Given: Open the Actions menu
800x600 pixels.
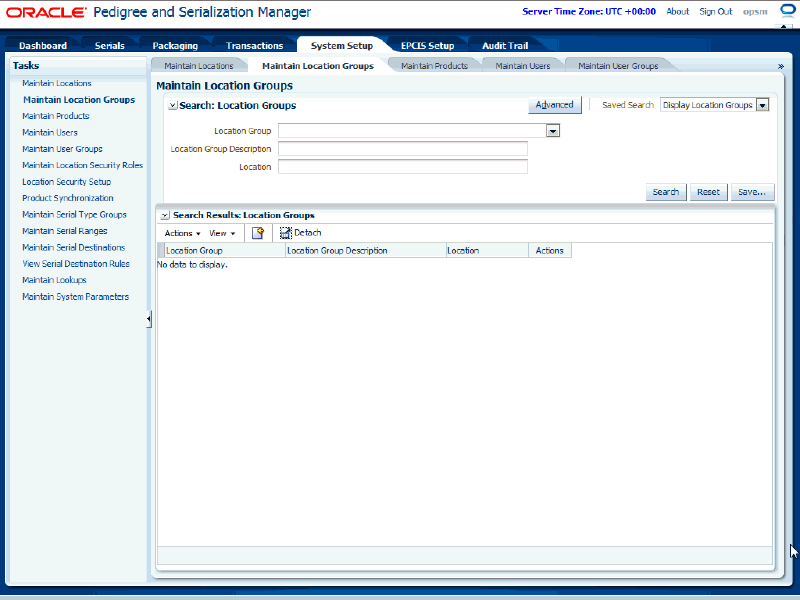Looking at the screenshot, I should pos(182,233).
